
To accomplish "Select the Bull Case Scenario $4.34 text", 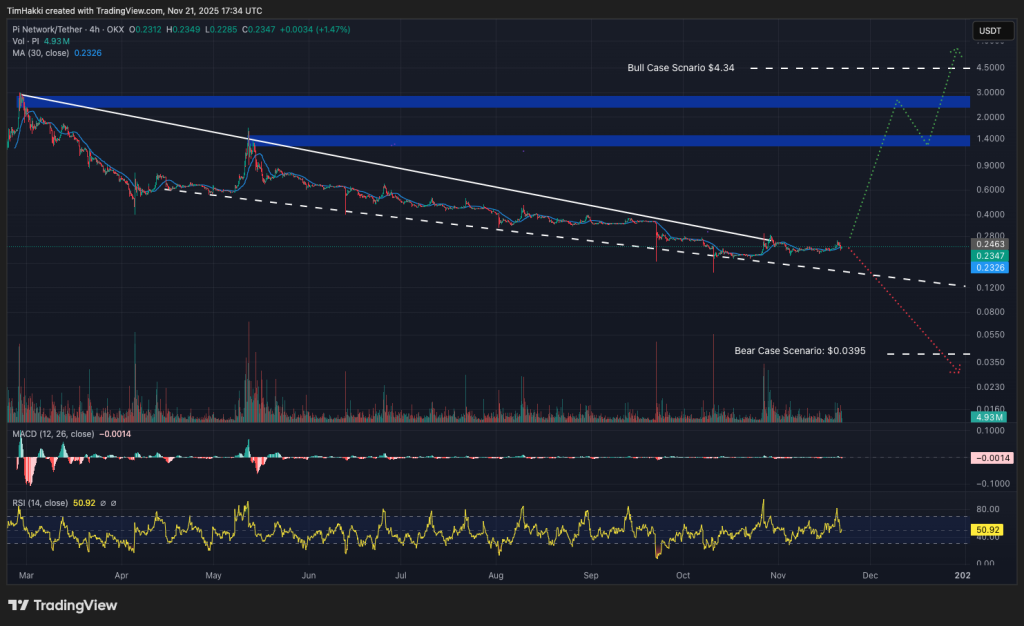I will (679, 68).
